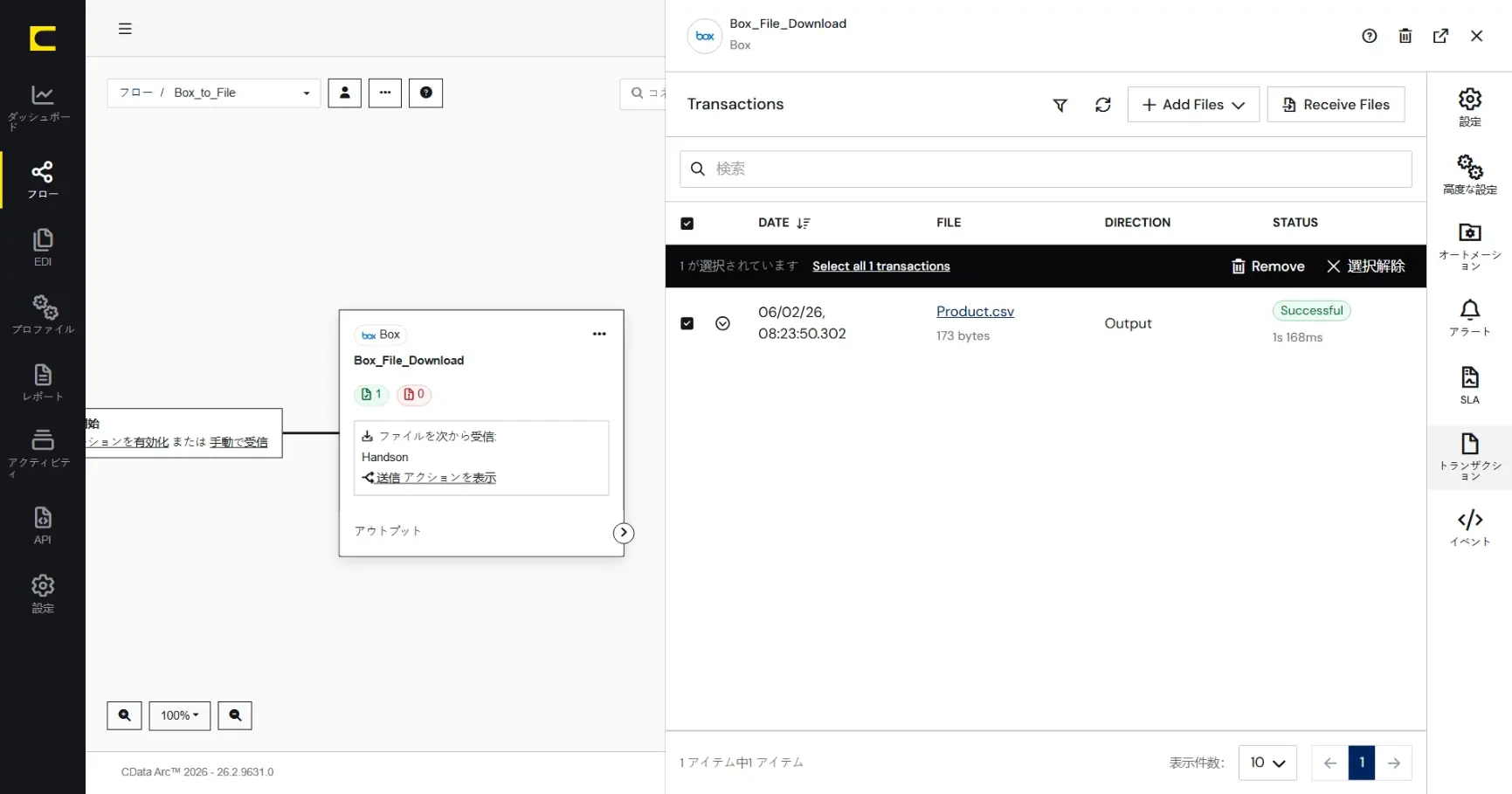Click Remove selected transactions

tap(1268, 266)
